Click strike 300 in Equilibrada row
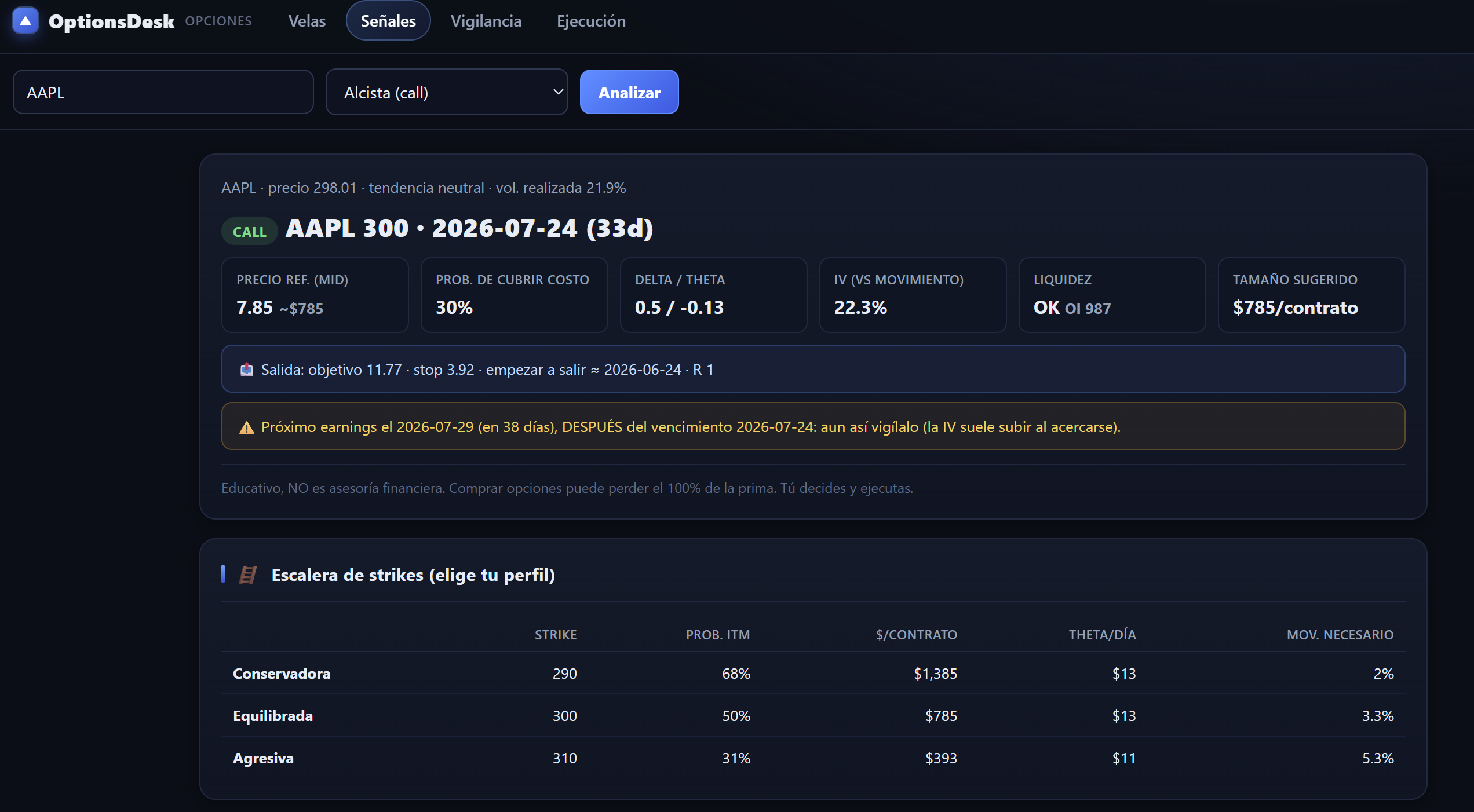Screen dimensions: 1474x812 coord(565,716)
